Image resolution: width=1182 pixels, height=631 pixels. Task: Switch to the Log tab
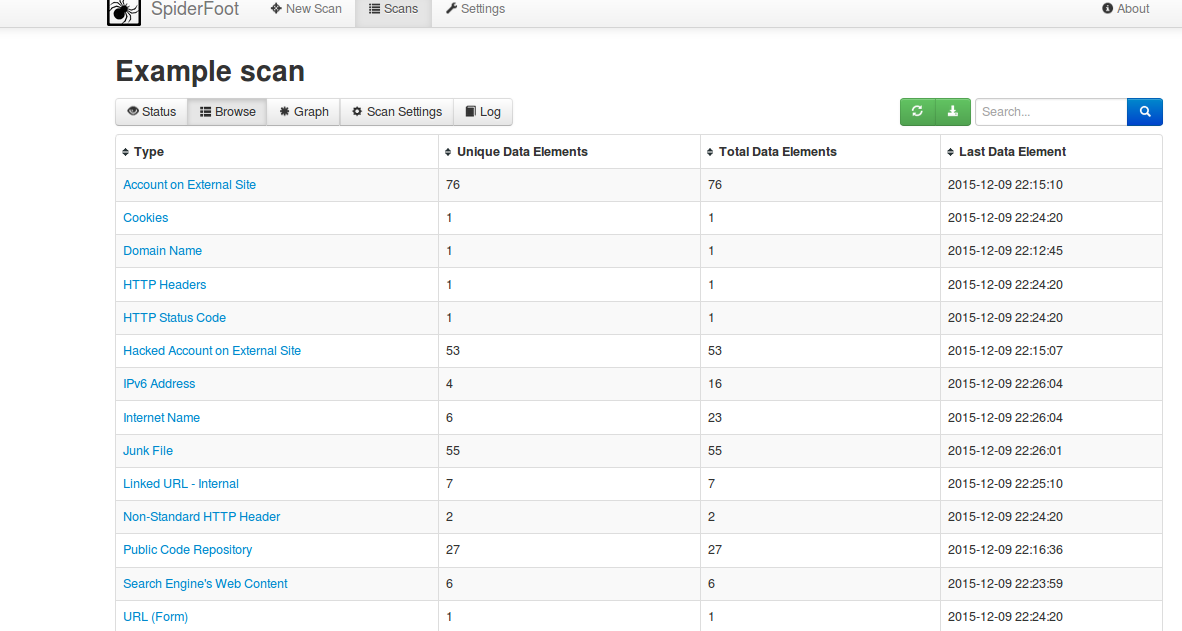[x=483, y=112]
